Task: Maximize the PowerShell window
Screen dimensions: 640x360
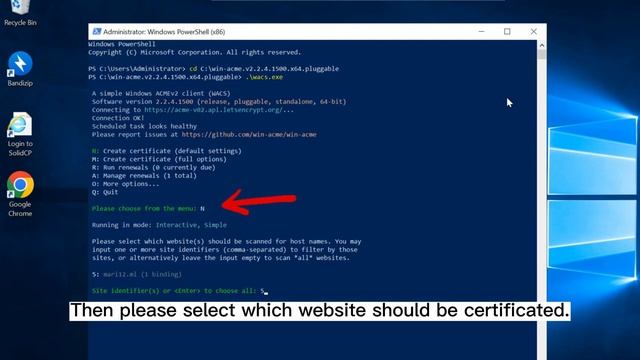Action: (x=507, y=31)
